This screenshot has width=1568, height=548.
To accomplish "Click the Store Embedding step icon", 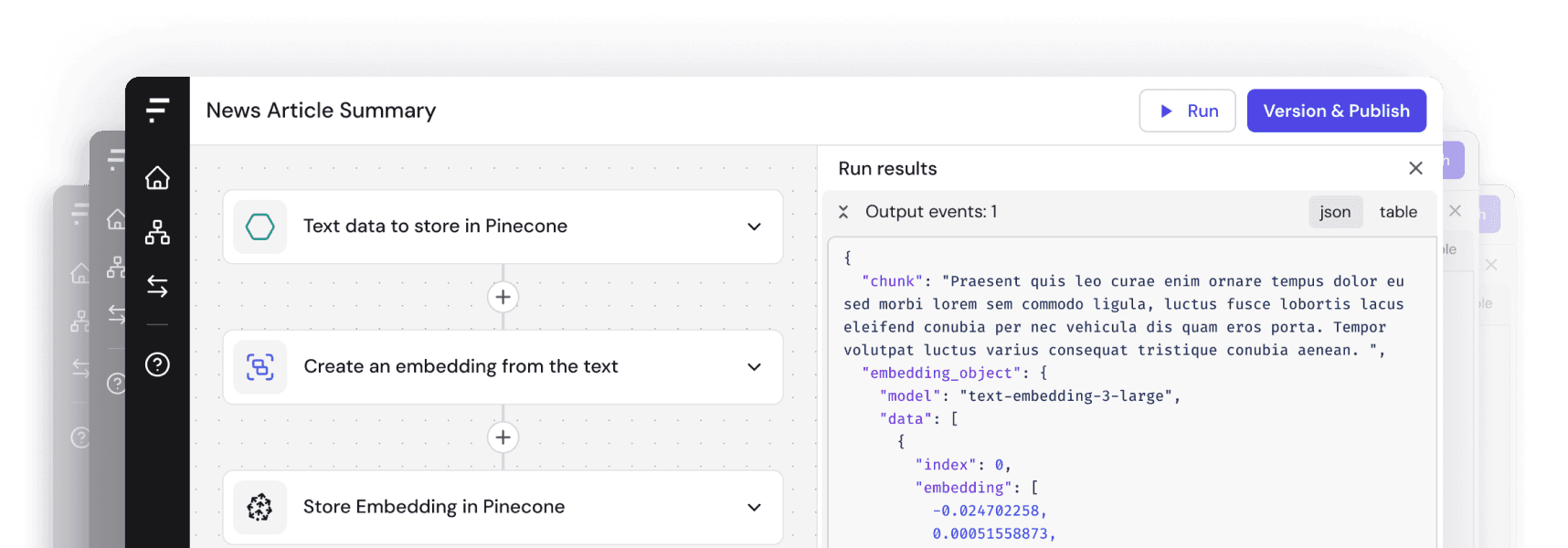I will 260,507.
